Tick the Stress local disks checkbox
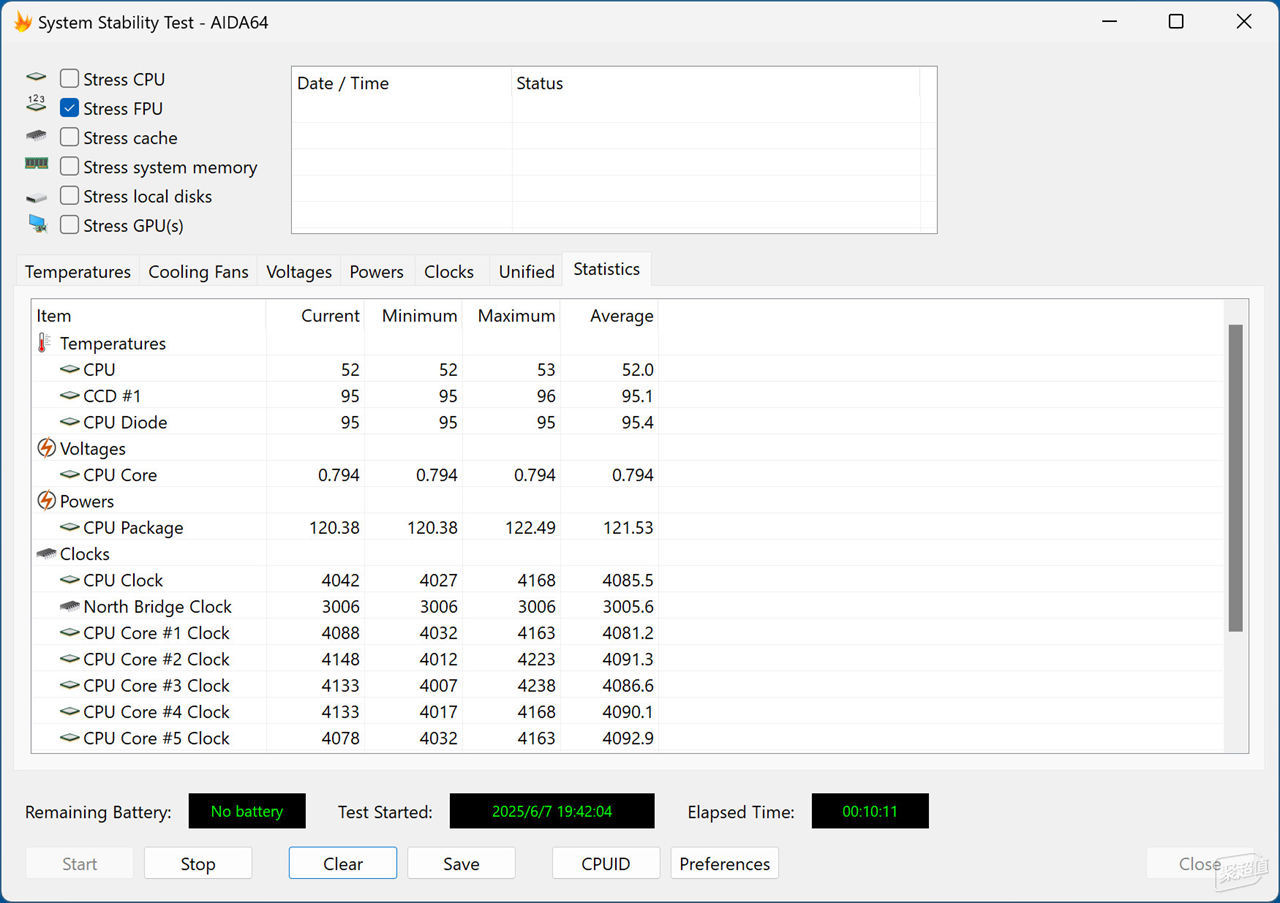The width and height of the screenshot is (1280, 903). (x=69, y=195)
